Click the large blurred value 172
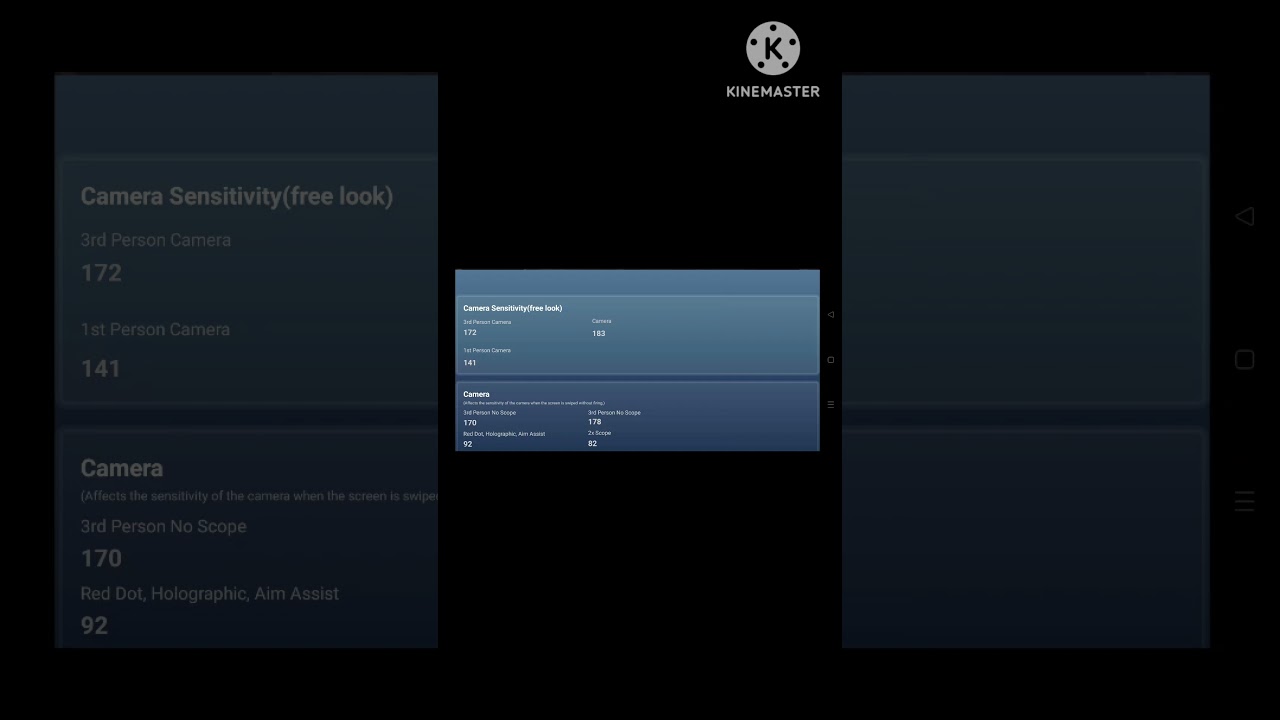 [101, 273]
